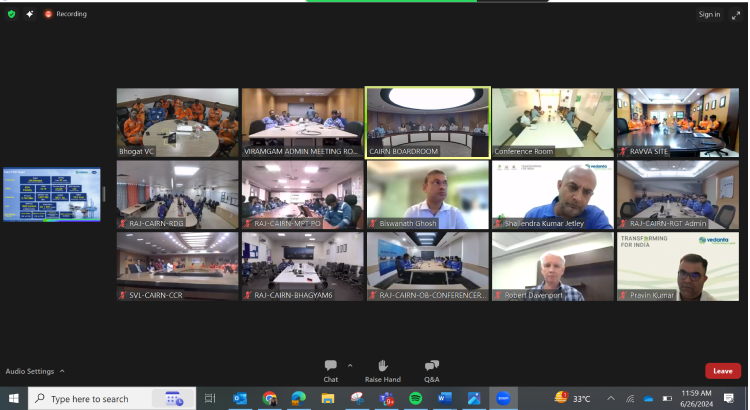This screenshot has height=410, width=750.
Task: Open the Q&A panel
Action: [432, 366]
